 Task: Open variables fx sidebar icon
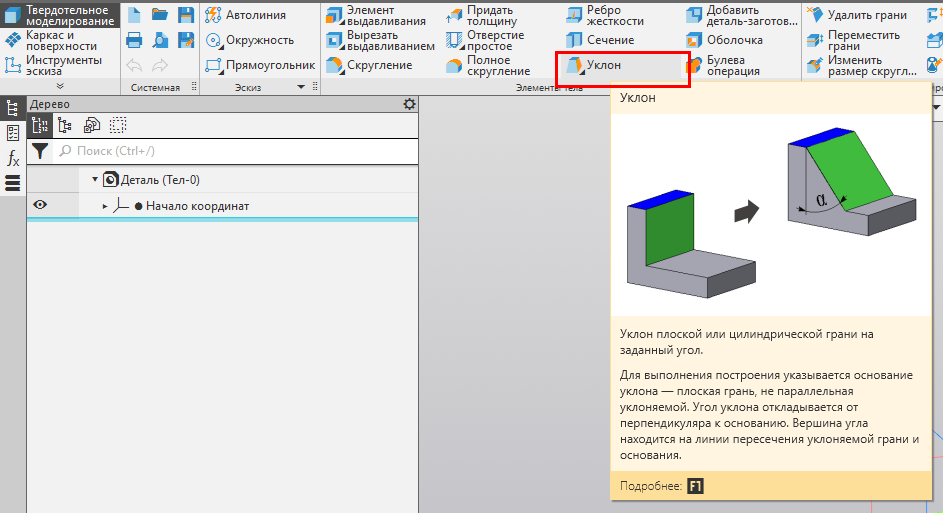coord(13,158)
